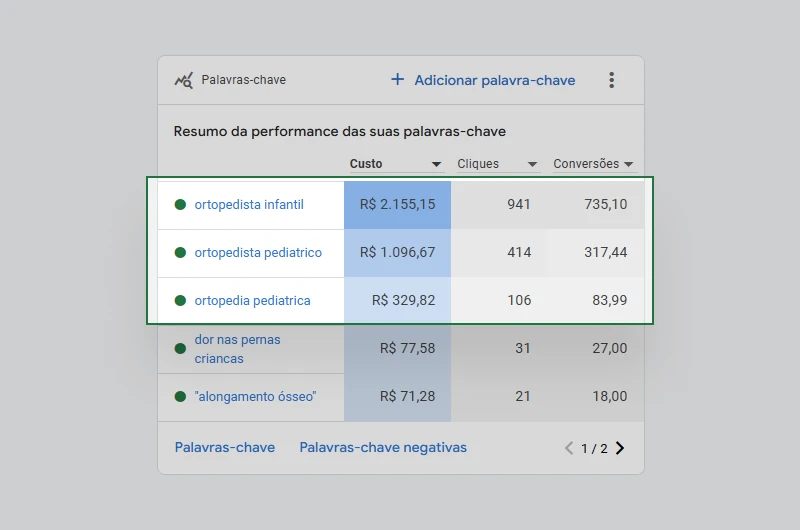Switch to Palavras-chave negativas tab
The height and width of the screenshot is (530, 800).
point(383,448)
